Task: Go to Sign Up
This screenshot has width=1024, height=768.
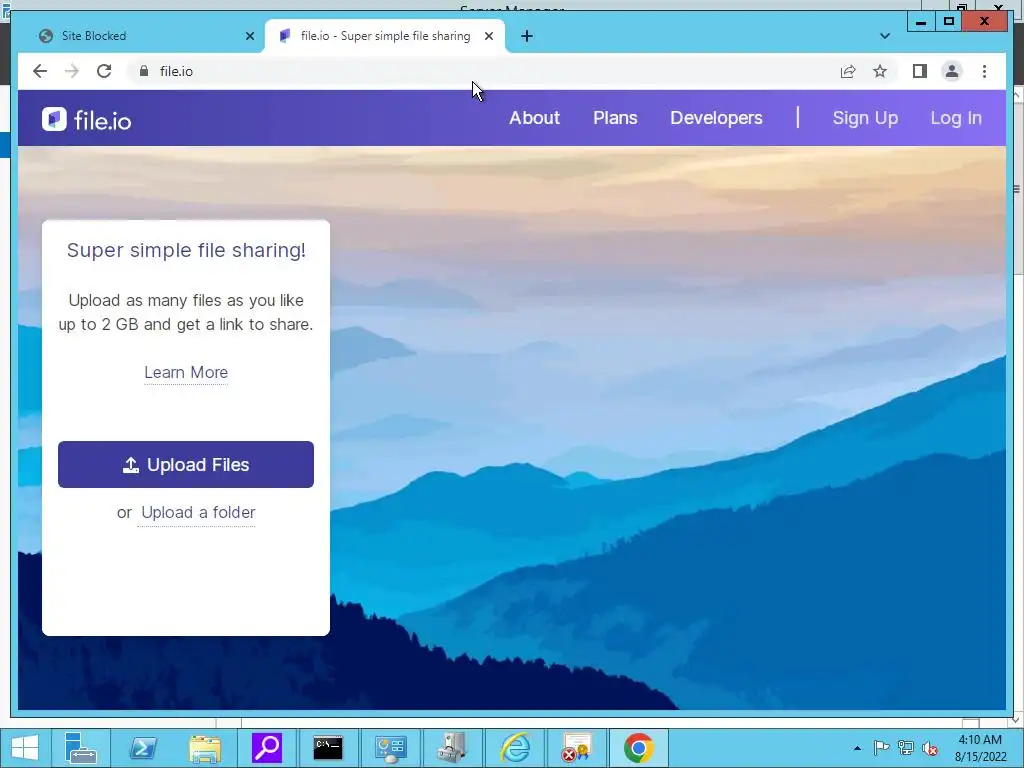Action: [x=865, y=118]
